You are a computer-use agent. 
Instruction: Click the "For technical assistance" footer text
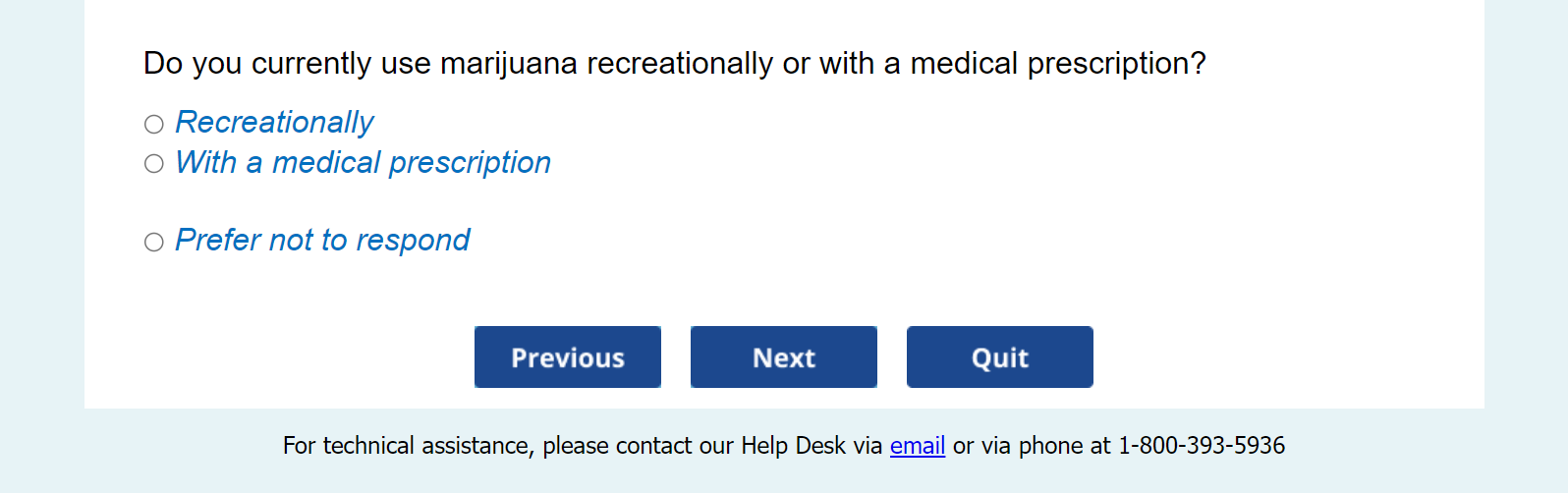pos(407,446)
